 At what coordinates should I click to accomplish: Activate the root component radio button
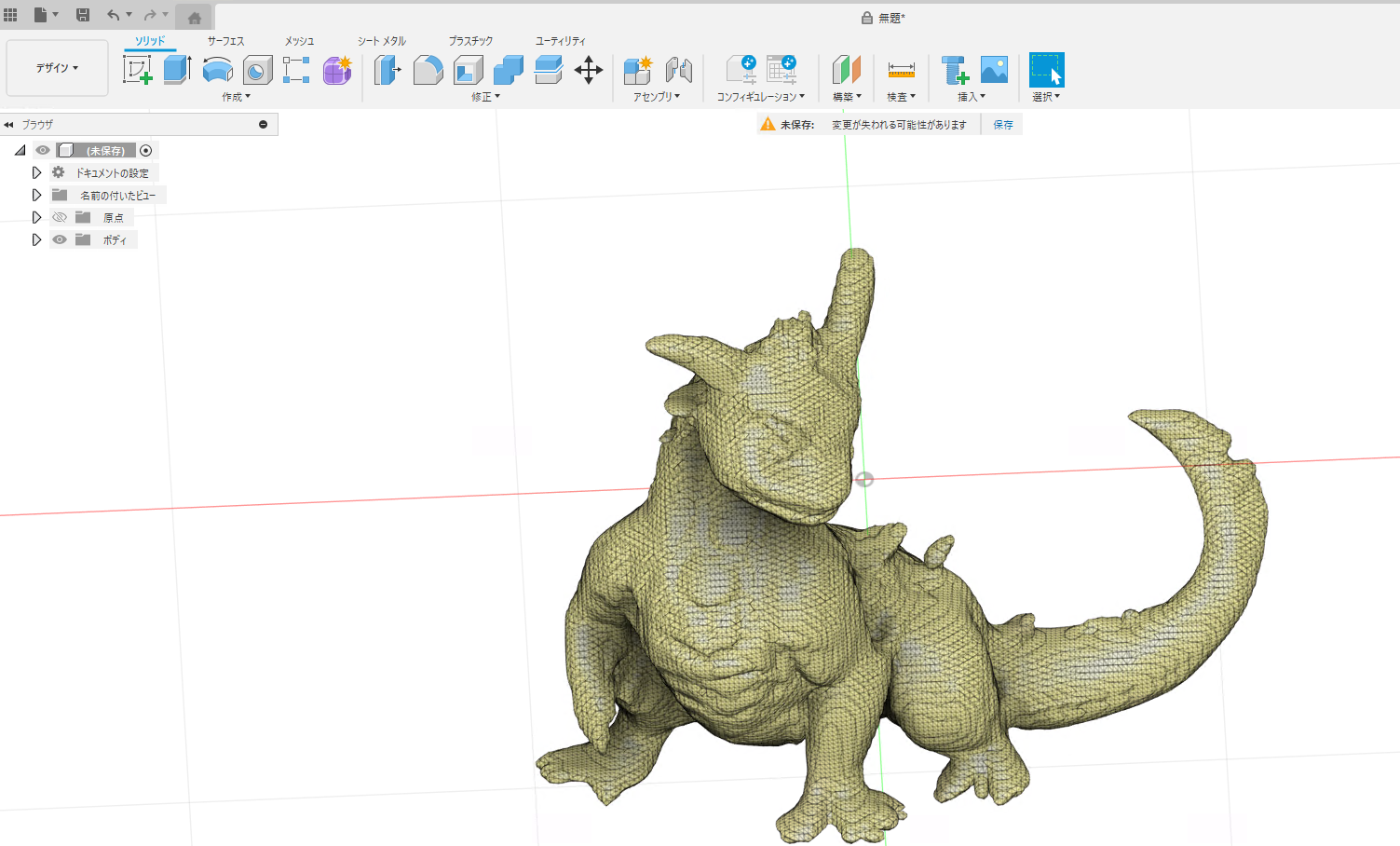[x=146, y=150]
